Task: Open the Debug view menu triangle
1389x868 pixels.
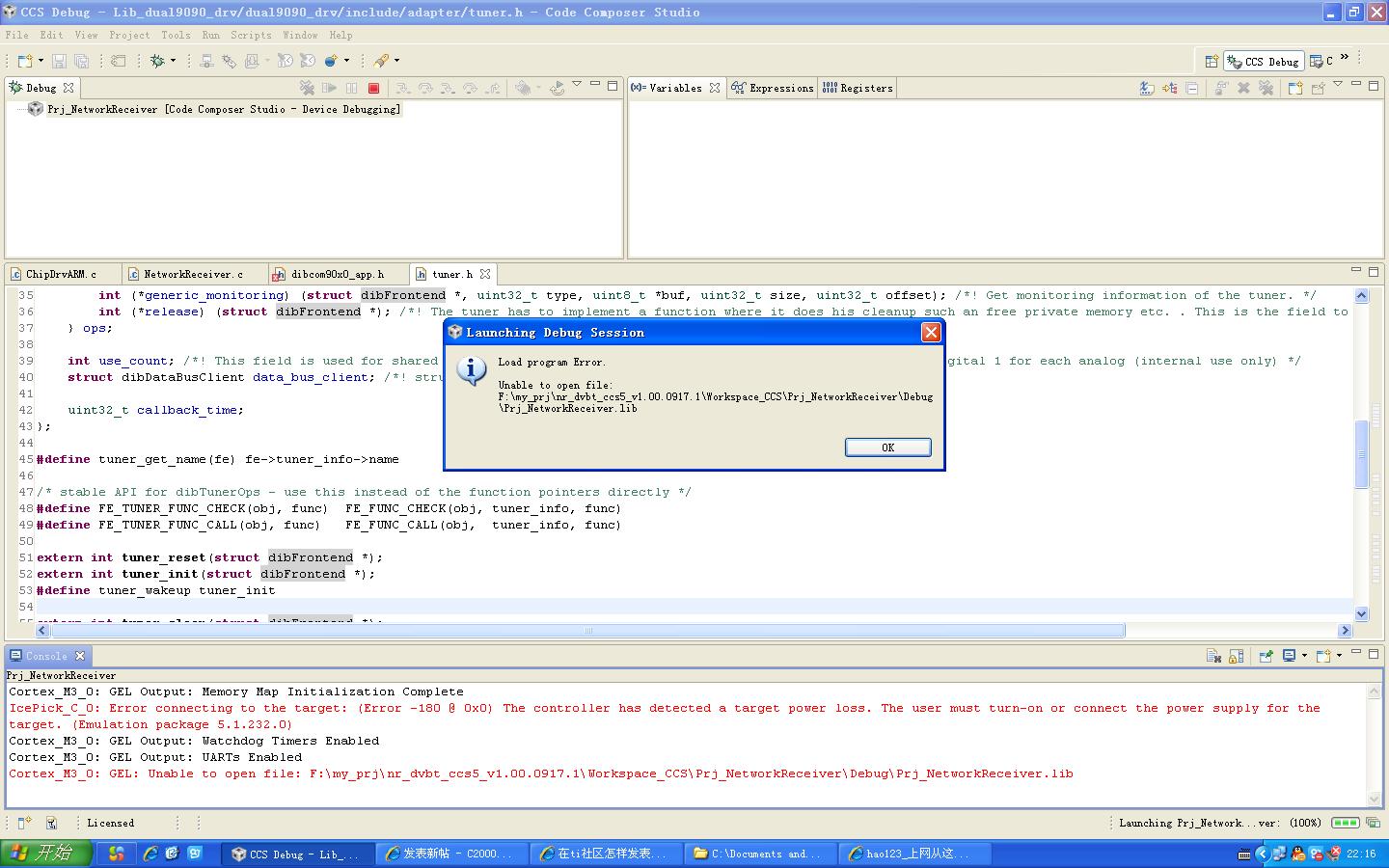Action: [577, 85]
